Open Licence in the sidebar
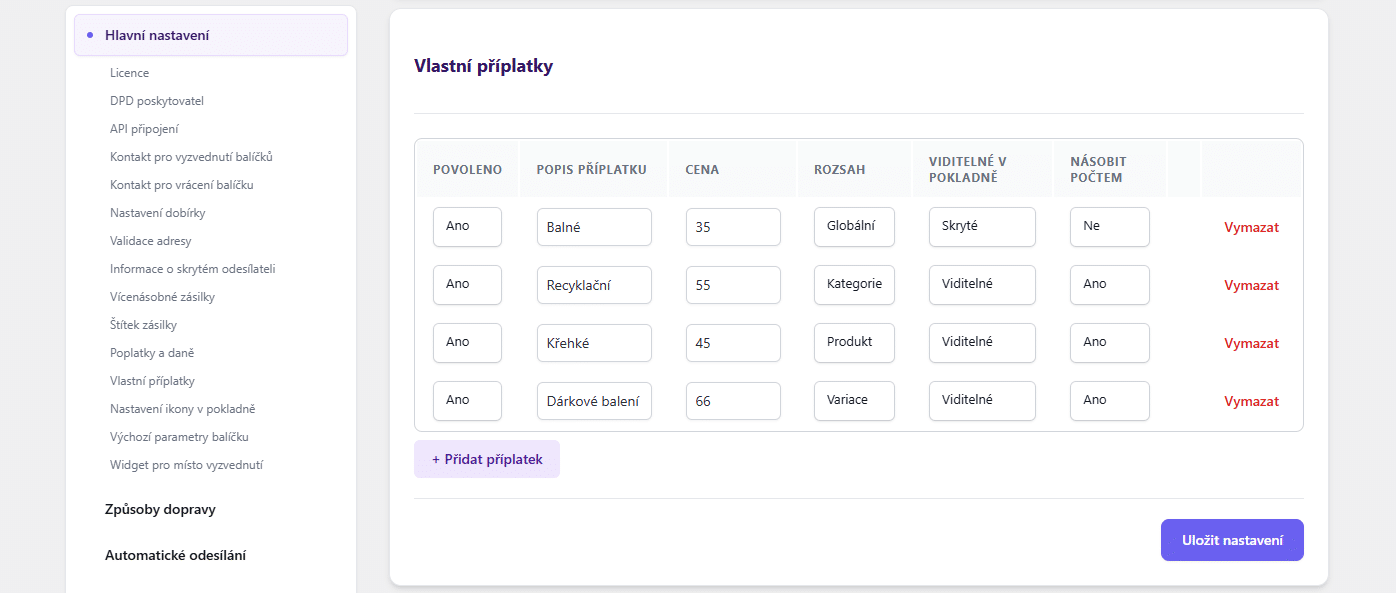This screenshot has width=1396, height=593. (130, 73)
